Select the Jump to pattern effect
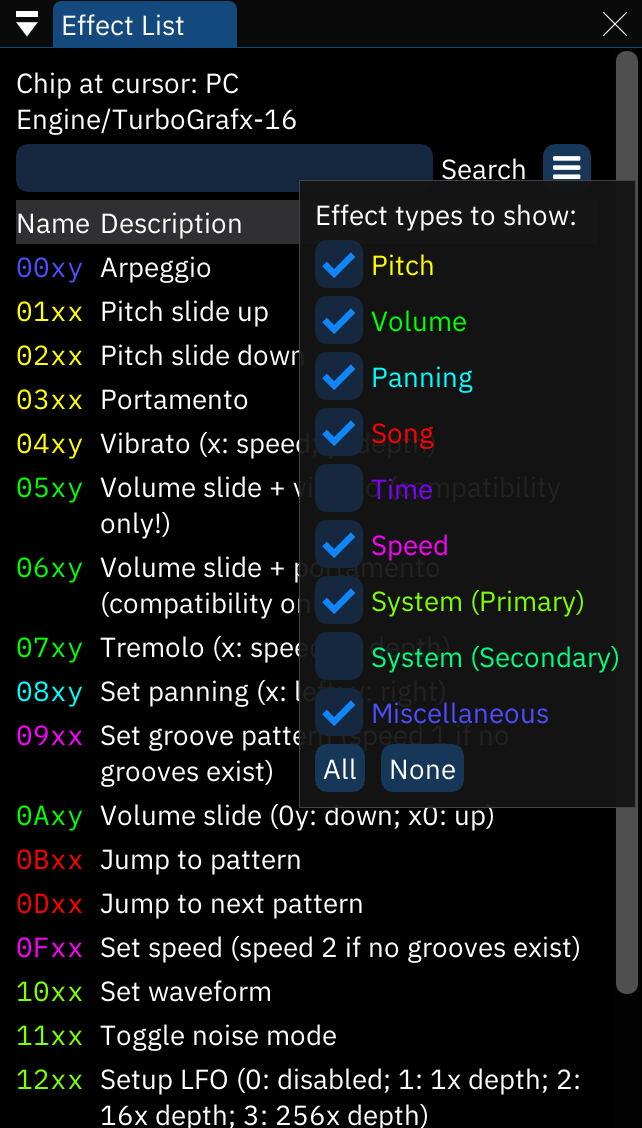The height and width of the screenshot is (1128, 642). tap(200, 859)
